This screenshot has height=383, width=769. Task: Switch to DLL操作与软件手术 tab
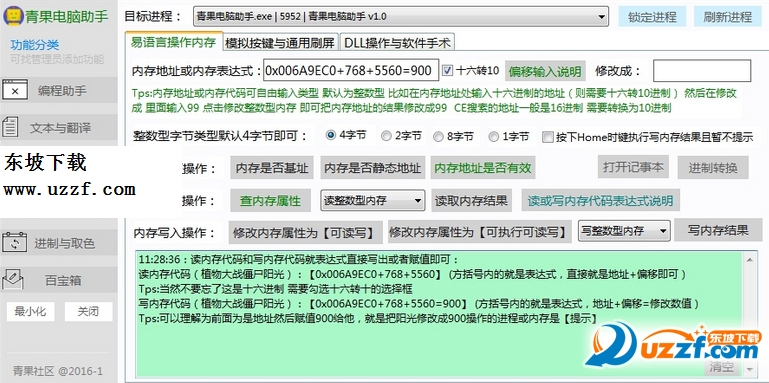(x=397, y=43)
